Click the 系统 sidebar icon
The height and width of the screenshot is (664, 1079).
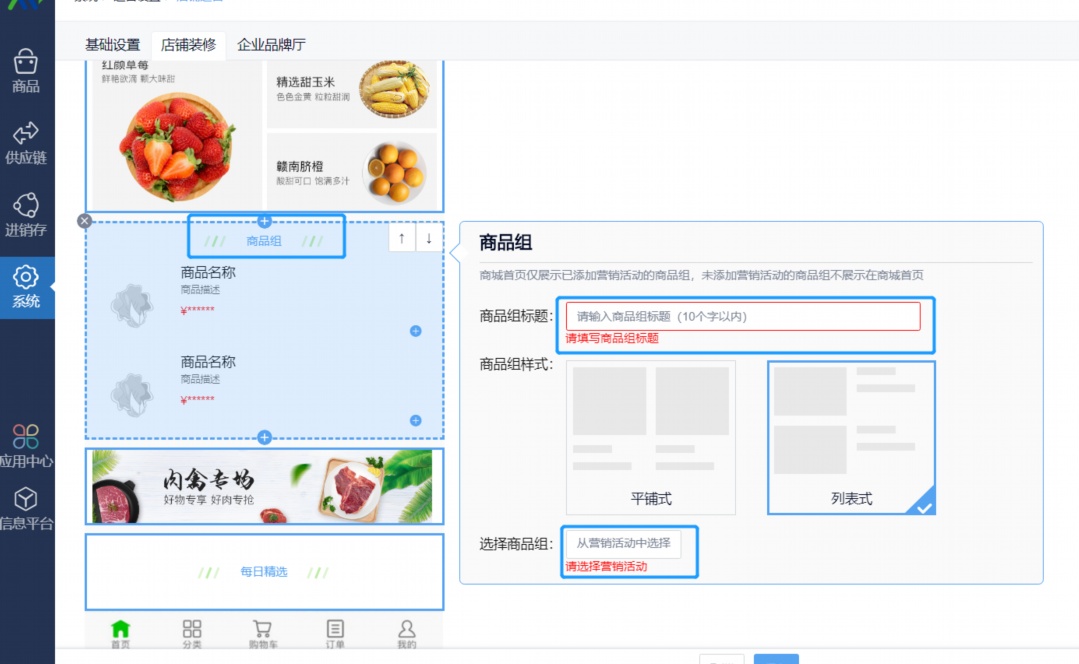(26, 282)
